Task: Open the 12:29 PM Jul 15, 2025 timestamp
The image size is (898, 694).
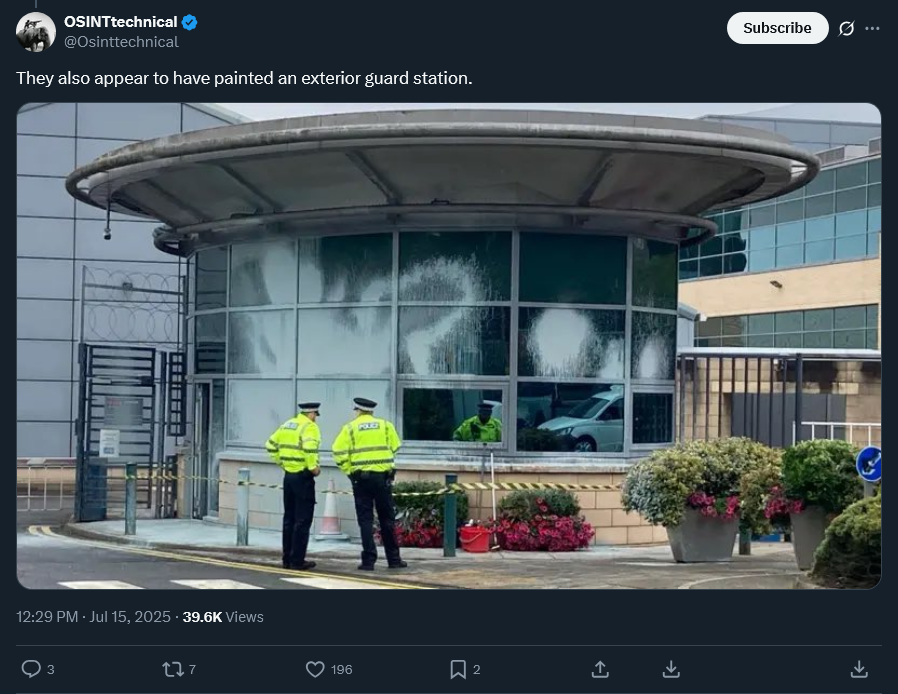Action: pyautogui.click(x=93, y=617)
